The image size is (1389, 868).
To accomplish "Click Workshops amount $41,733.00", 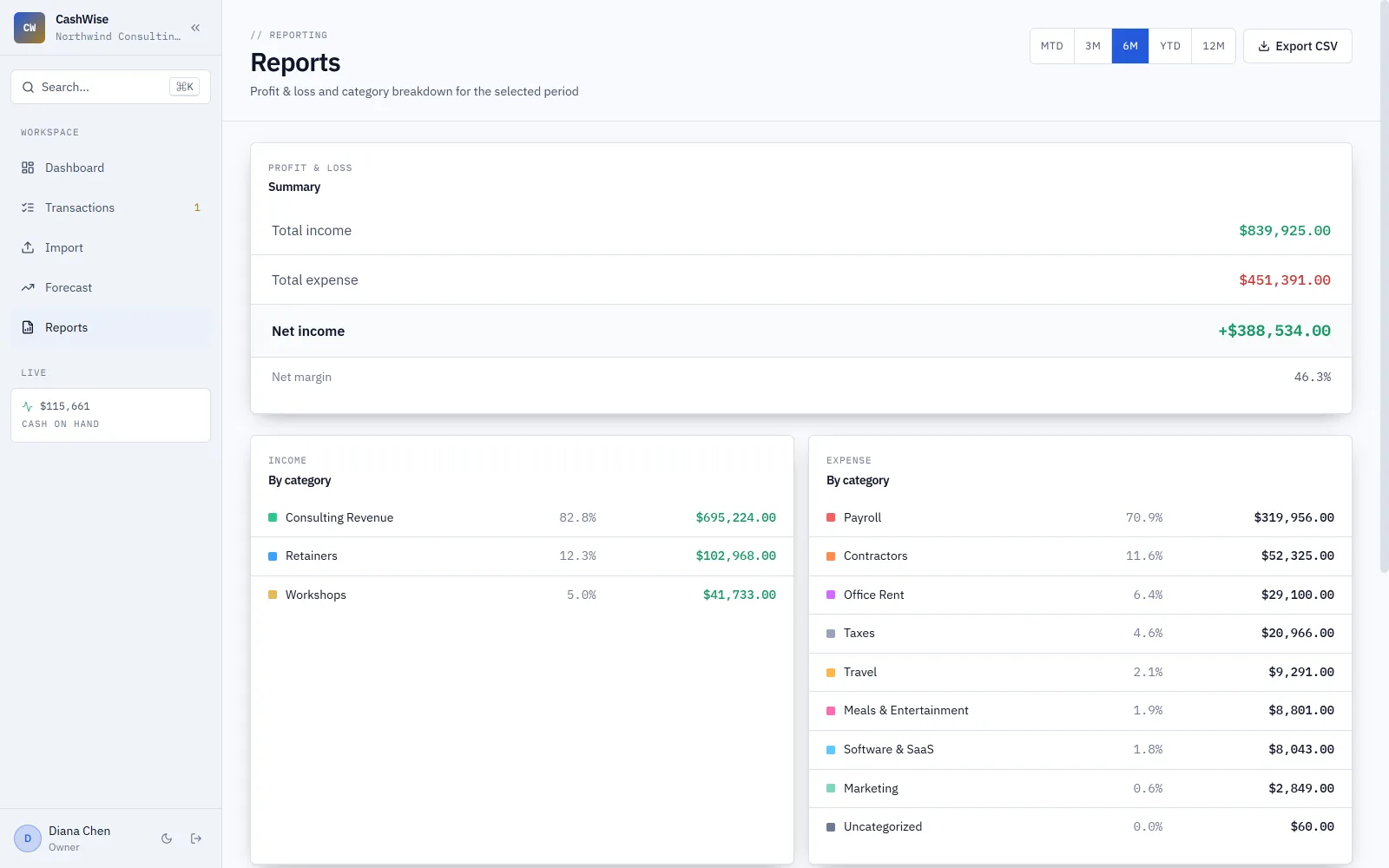I will tap(740, 595).
